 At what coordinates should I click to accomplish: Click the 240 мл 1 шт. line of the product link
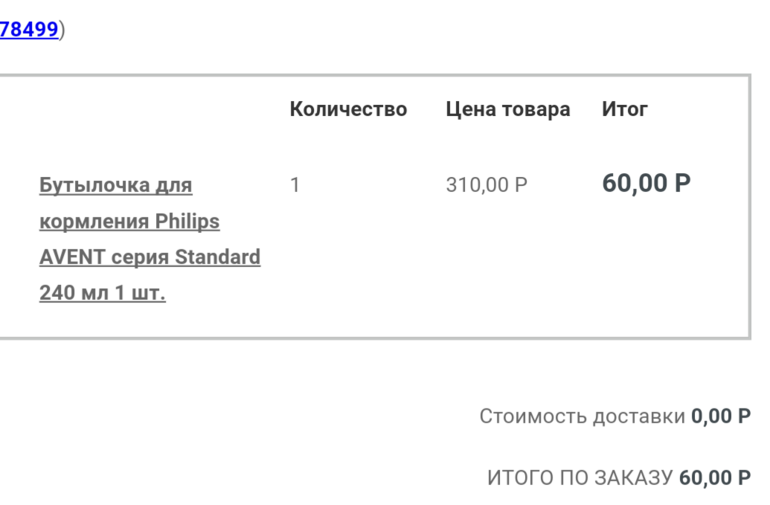pos(102,293)
